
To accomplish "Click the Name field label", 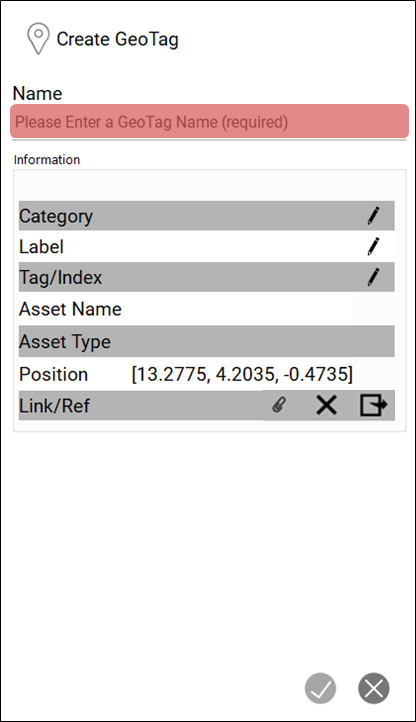I will (37, 93).
